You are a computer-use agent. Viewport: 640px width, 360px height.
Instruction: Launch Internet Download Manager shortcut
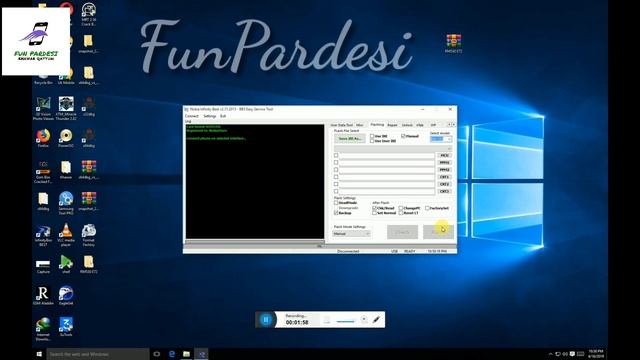coord(43,329)
